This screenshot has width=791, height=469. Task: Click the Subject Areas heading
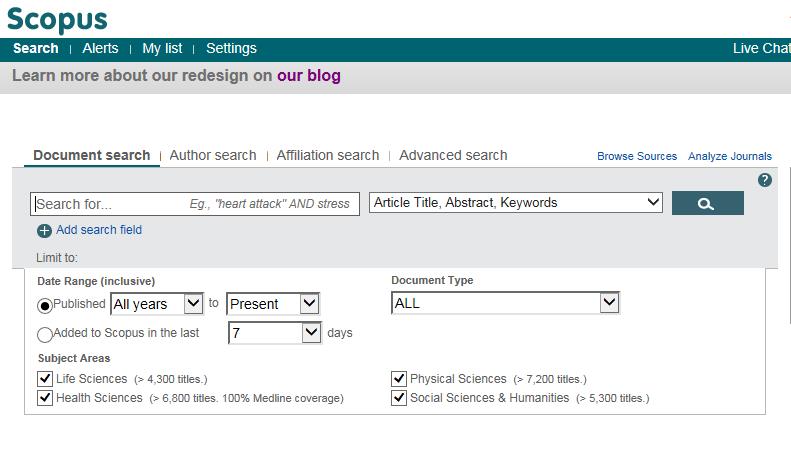coord(74,359)
